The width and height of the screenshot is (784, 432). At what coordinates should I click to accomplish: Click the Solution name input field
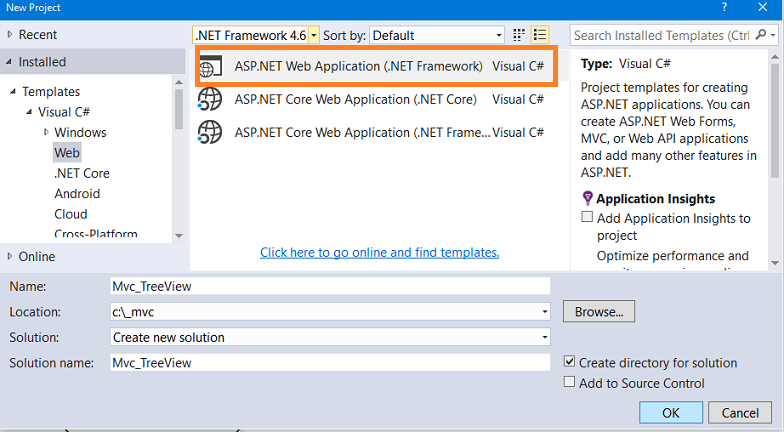[330, 362]
